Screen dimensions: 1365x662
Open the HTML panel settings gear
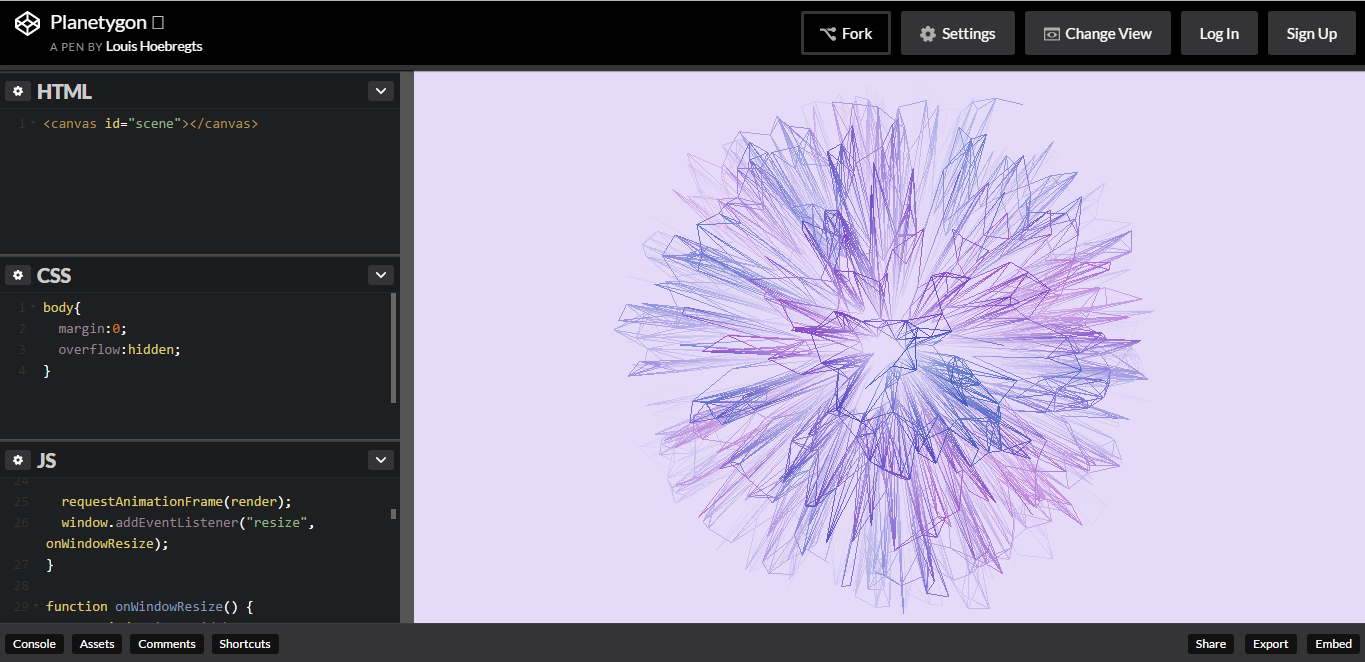coord(17,90)
